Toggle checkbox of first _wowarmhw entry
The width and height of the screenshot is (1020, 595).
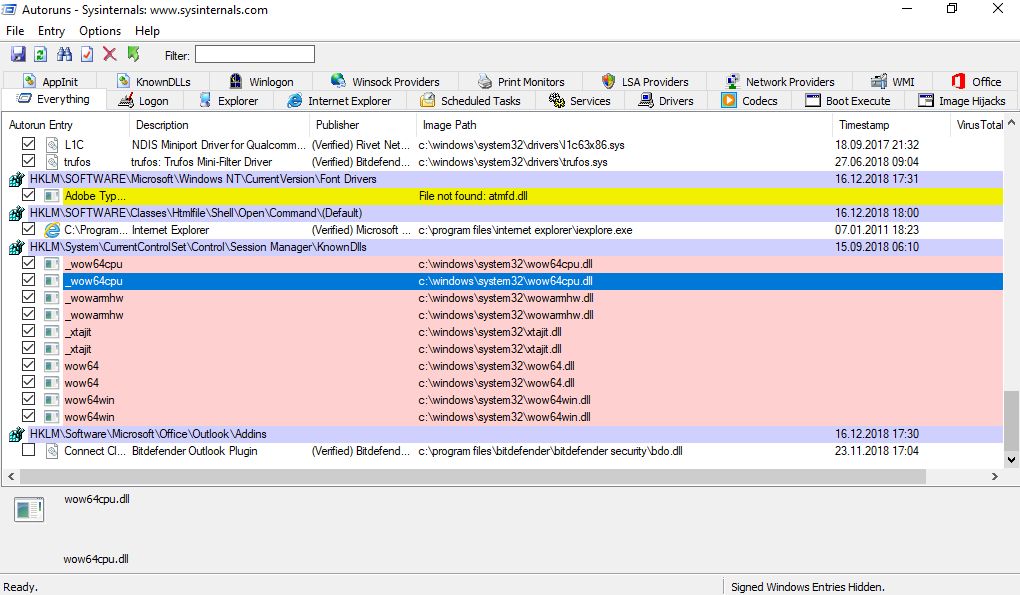(x=29, y=297)
